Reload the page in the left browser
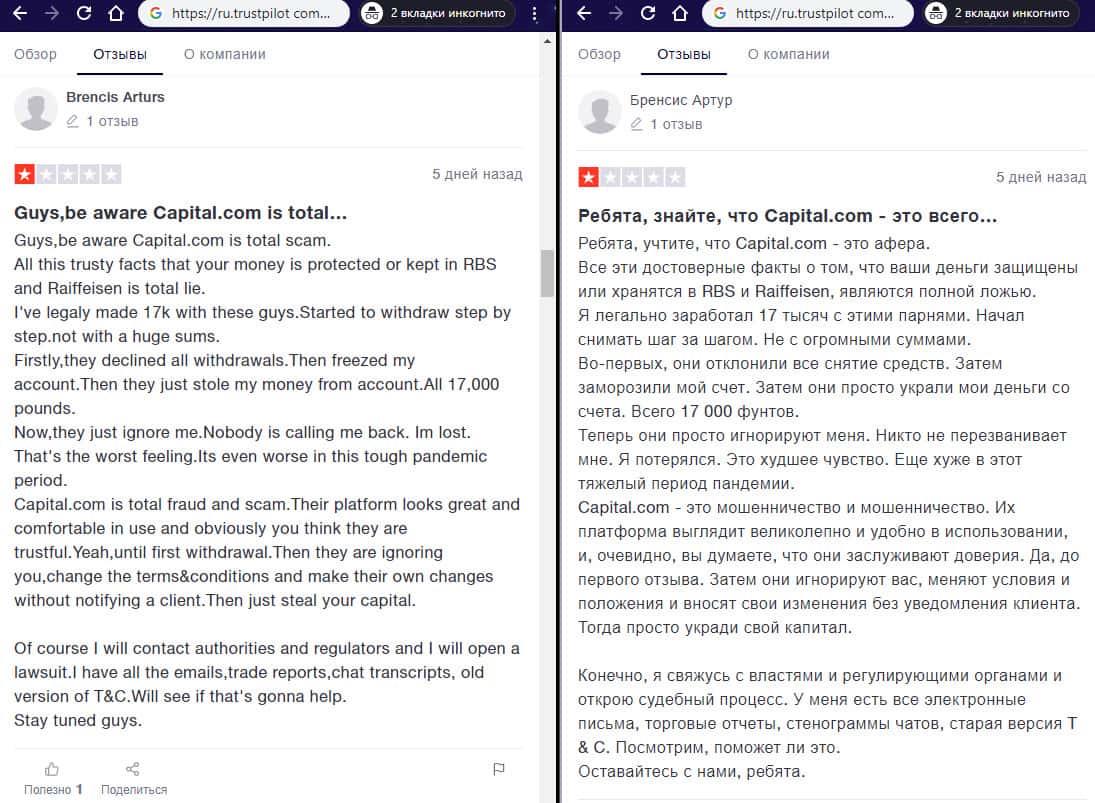 tap(84, 13)
